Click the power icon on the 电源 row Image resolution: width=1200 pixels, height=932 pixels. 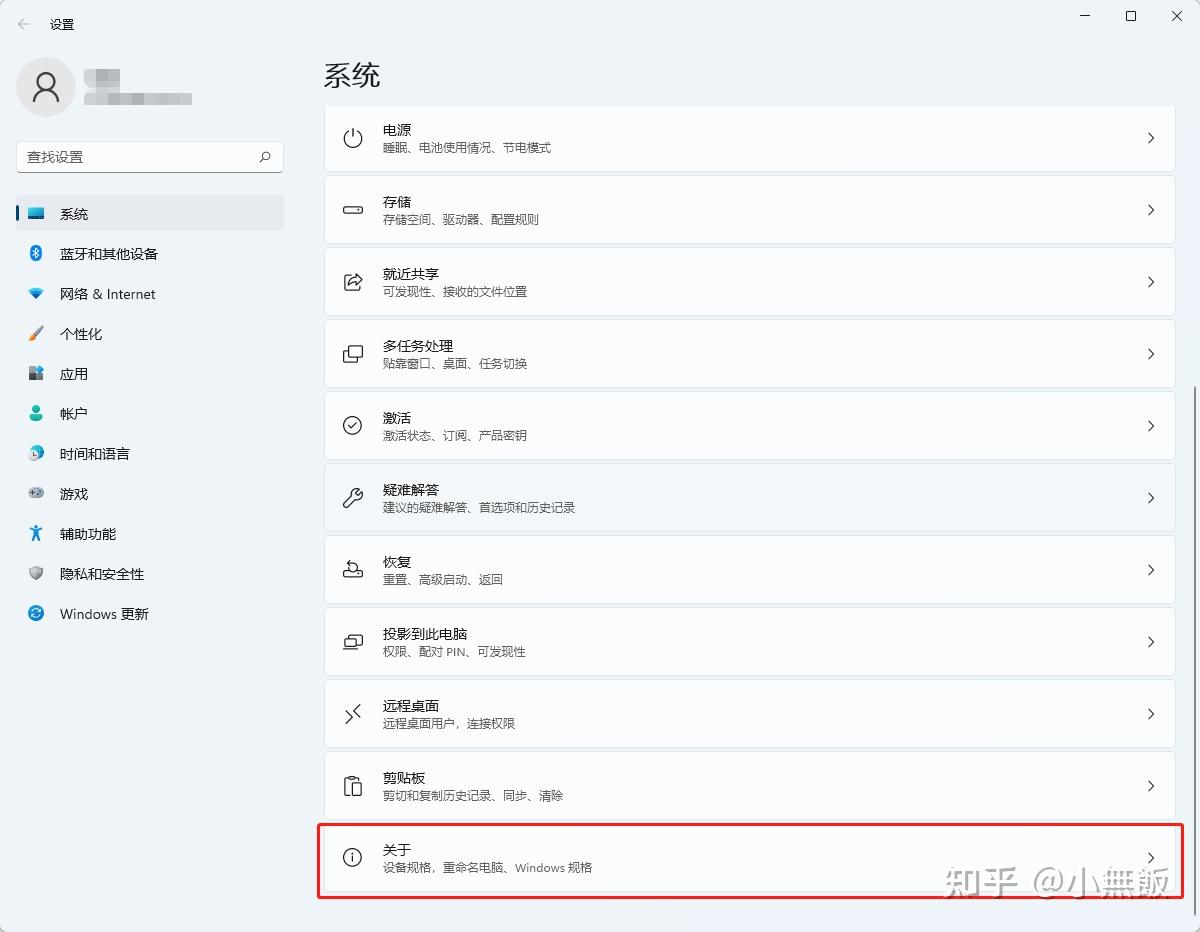pos(352,138)
